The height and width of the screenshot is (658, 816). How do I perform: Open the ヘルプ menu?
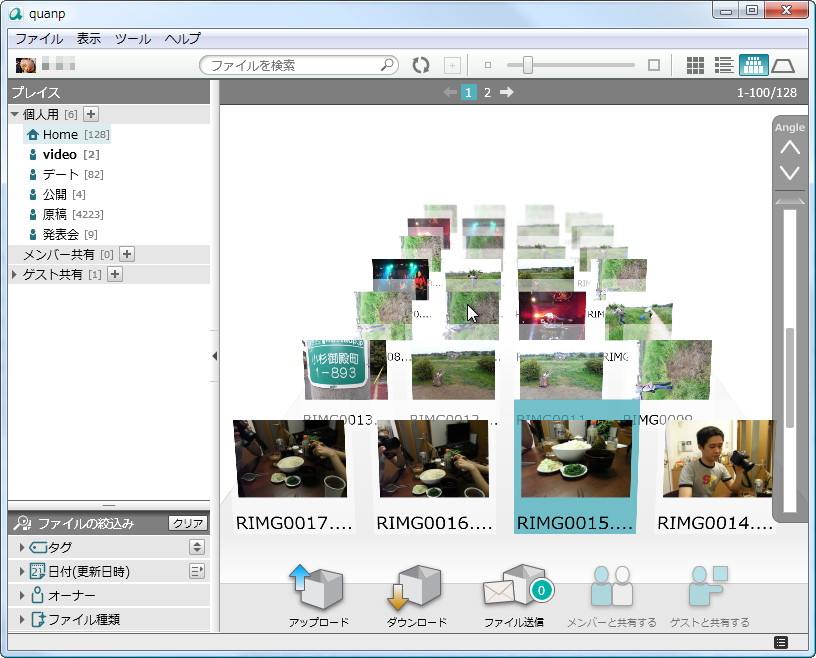click(183, 39)
